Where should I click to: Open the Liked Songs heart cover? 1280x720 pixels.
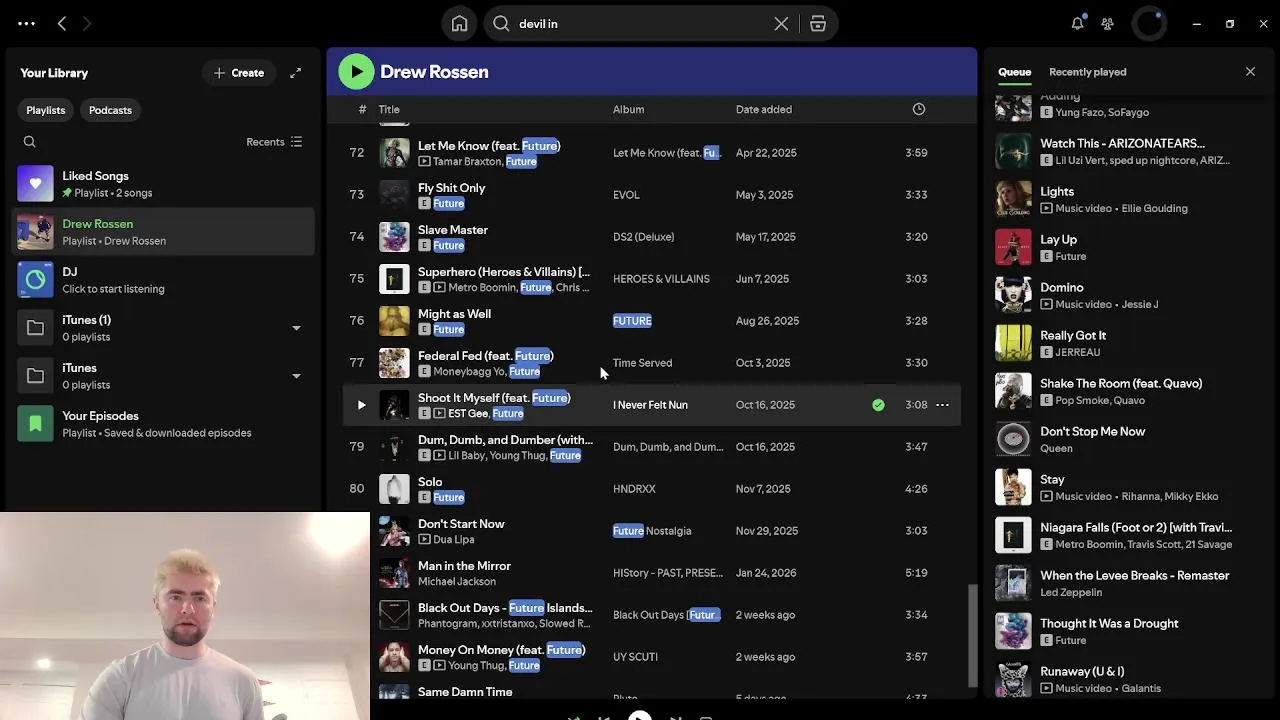click(35, 184)
